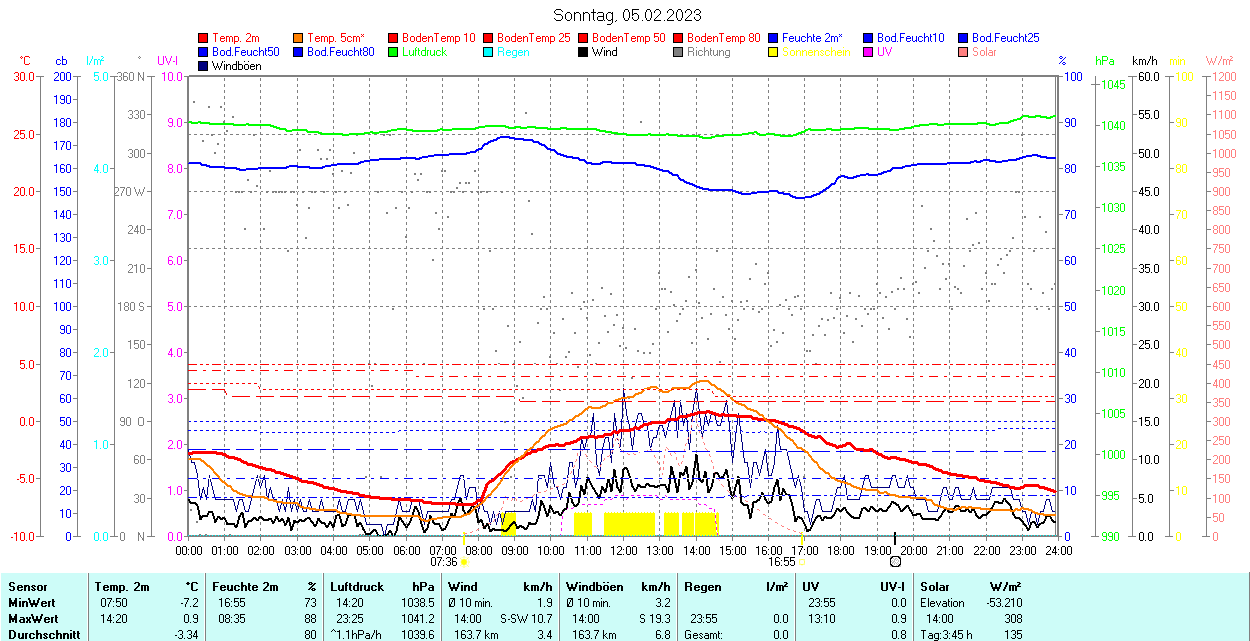Click the green Luftdruck legend square
This screenshot has height=641, width=1250.
(394, 52)
